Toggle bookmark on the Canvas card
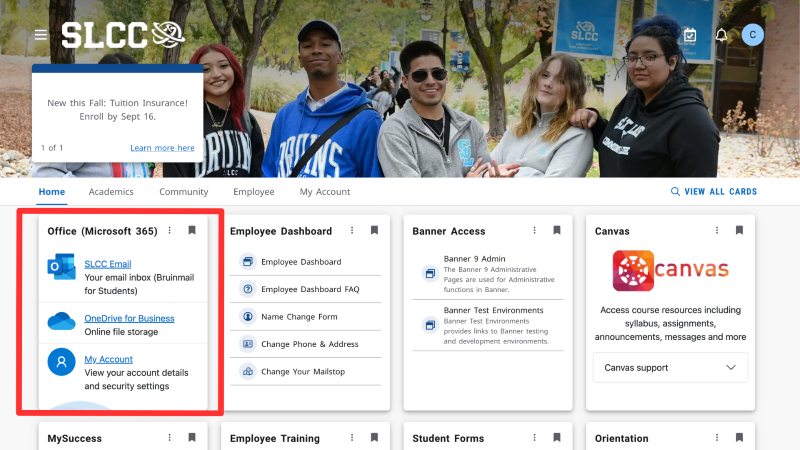This screenshot has width=800, height=450. (x=739, y=230)
